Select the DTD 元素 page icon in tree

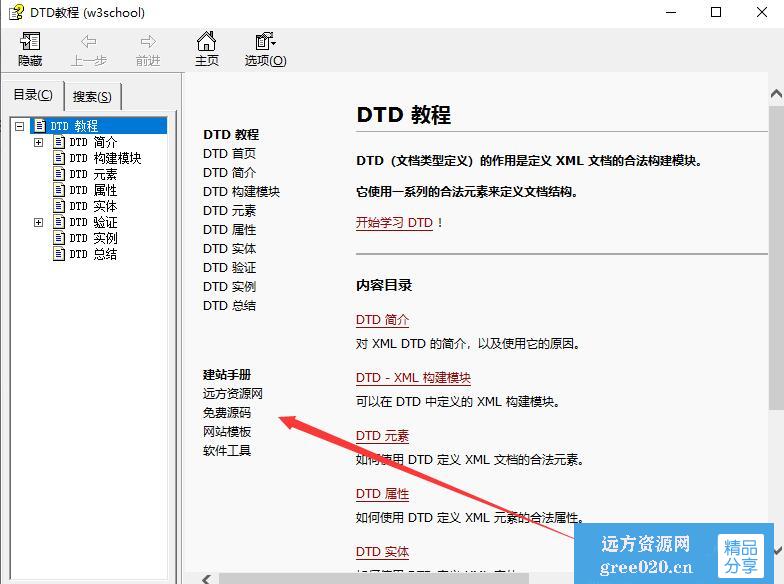point(58,174)
